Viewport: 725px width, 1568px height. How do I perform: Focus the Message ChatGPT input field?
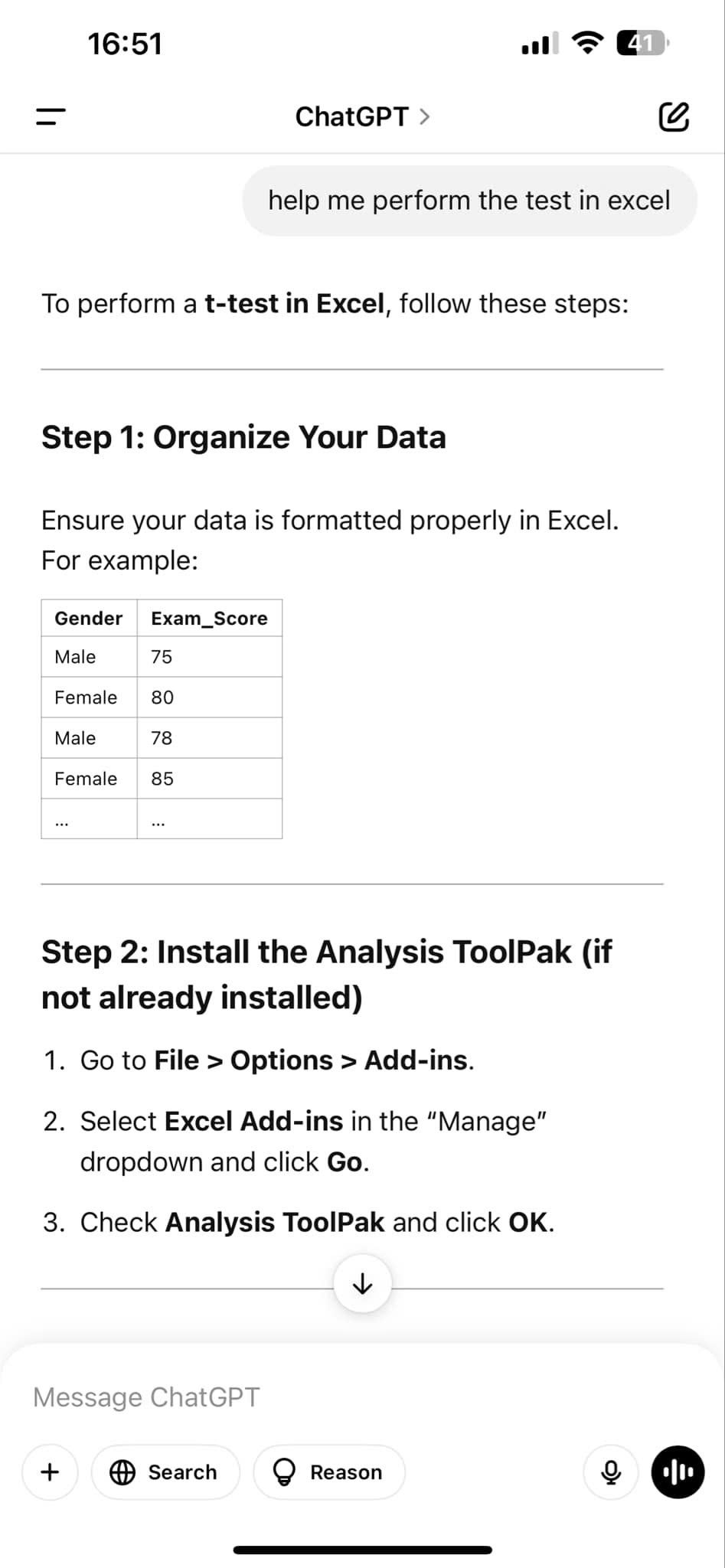point(306,1397)
